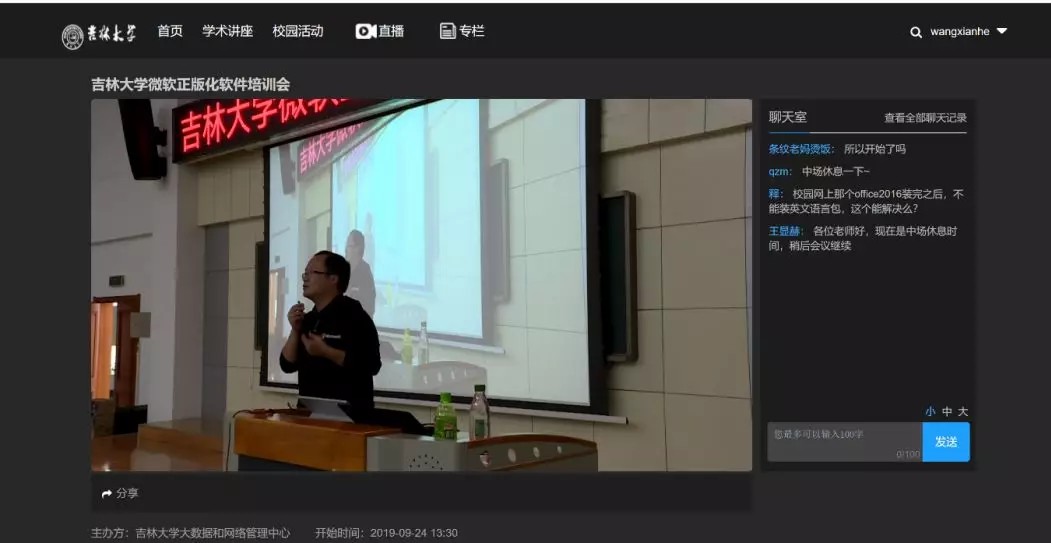View all chat records via 查看全部聊天记录
This screenshot has height=543, width=1051.
[925, 118]
